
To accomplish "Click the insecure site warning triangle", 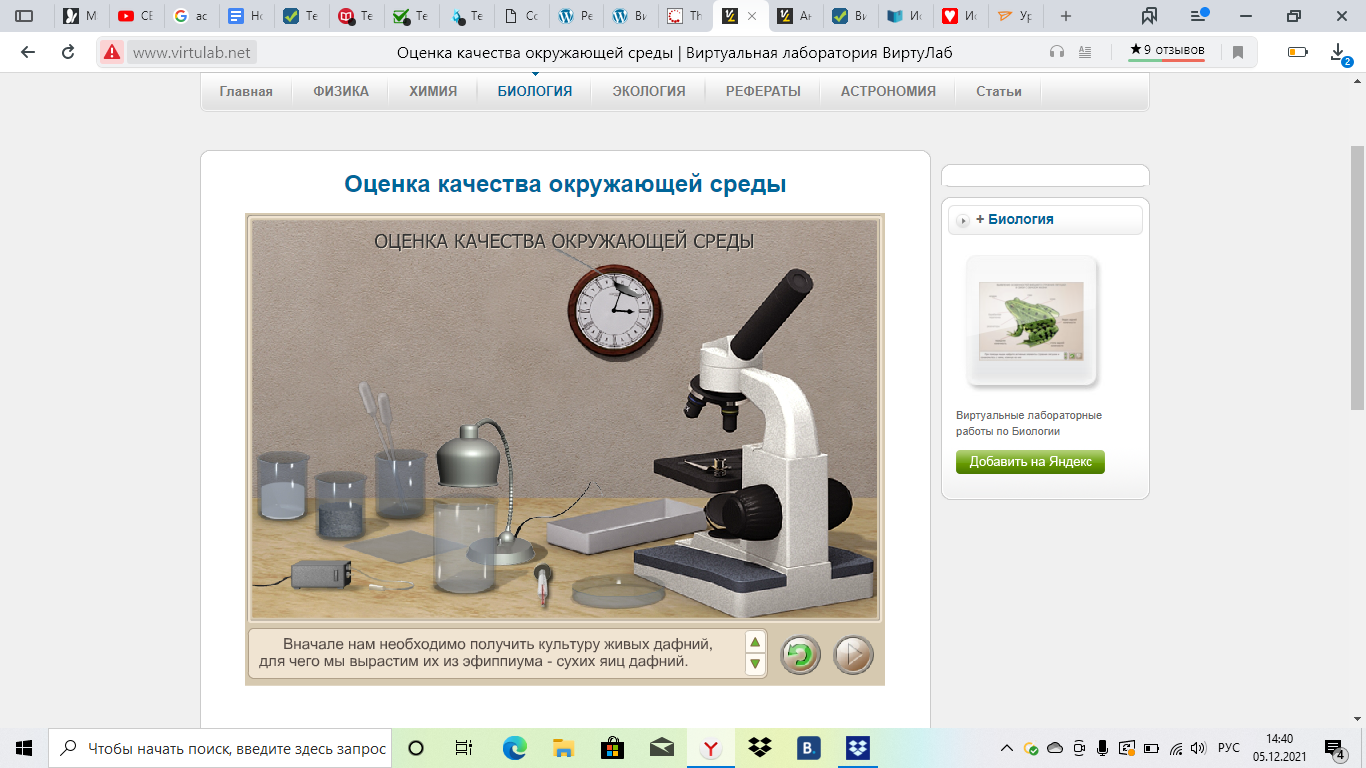I will [x=112, y=52].
